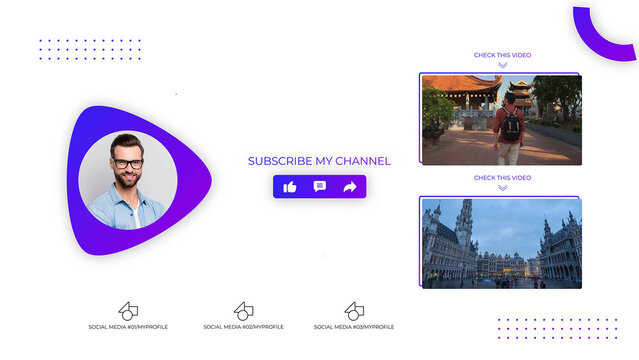The width and height of the screenshot is (639, 360).
Task: Open the city square video thumbnail
Action: coord(502,243)
